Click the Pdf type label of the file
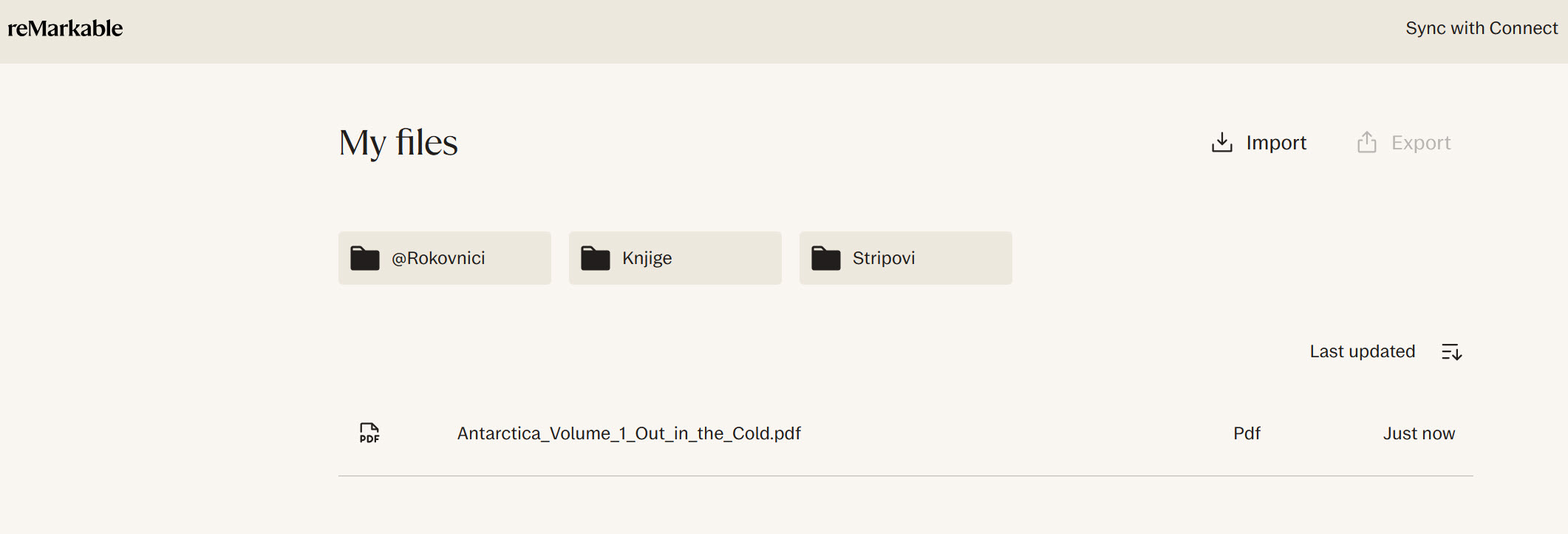 pyautogui.click(x=1247, y=433)
